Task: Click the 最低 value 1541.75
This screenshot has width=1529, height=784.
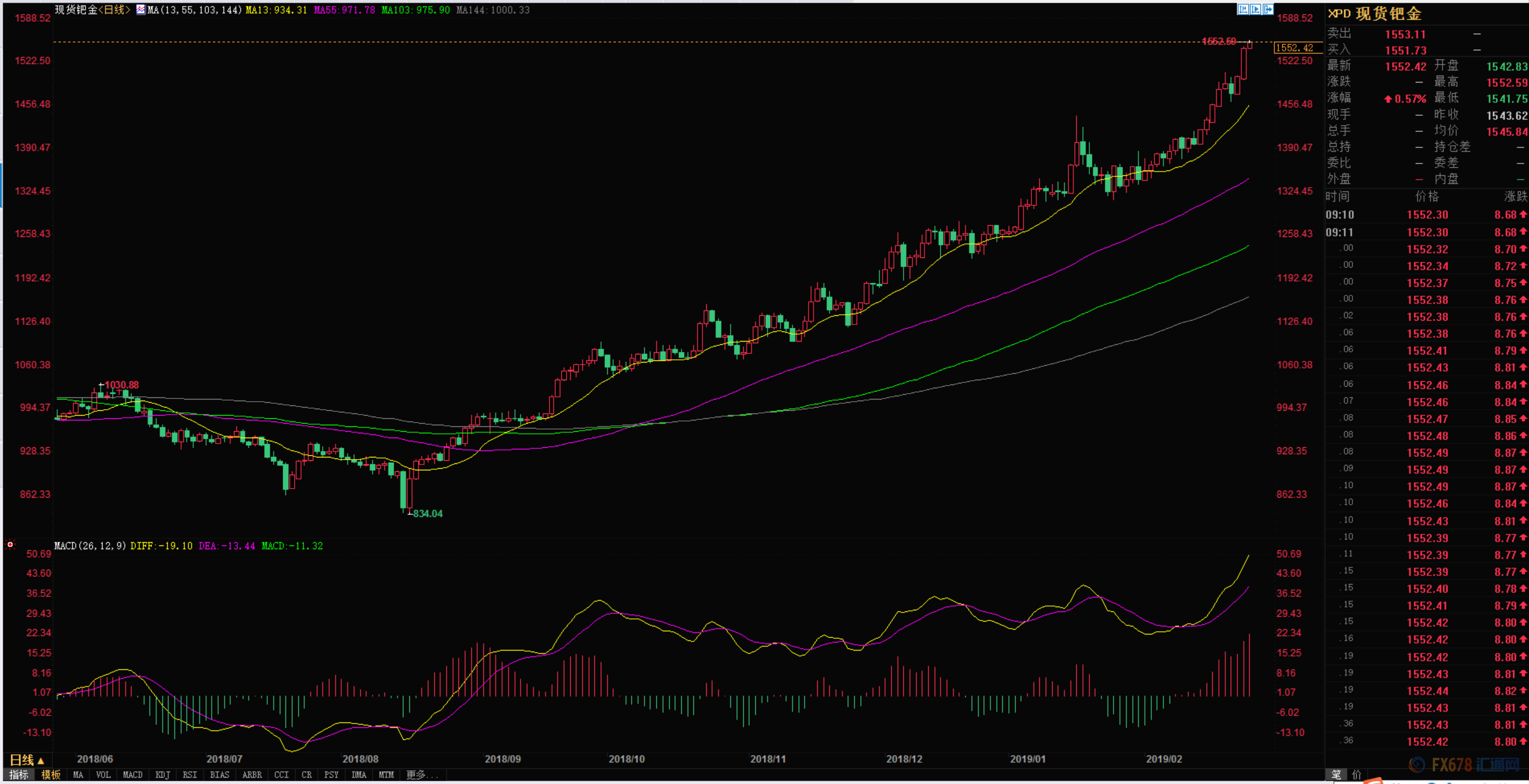Action: tap(1507, 99)
